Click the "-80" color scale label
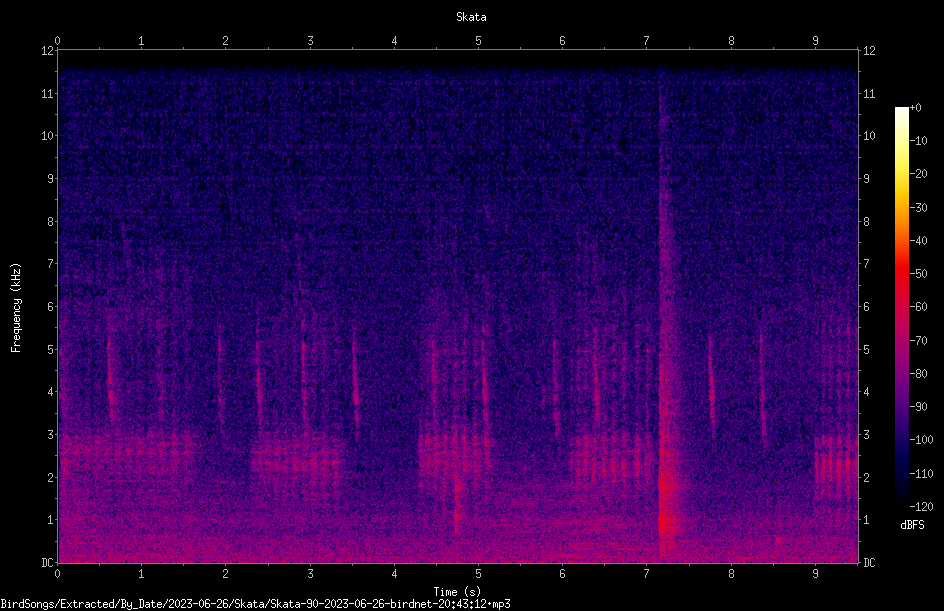 pos(918,374)
